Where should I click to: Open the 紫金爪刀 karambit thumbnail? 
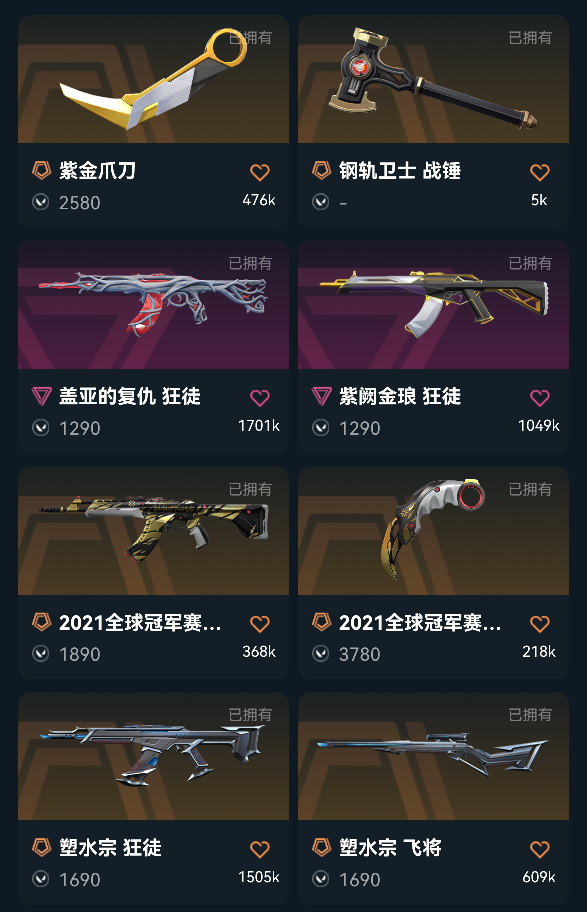pos(154,79)
